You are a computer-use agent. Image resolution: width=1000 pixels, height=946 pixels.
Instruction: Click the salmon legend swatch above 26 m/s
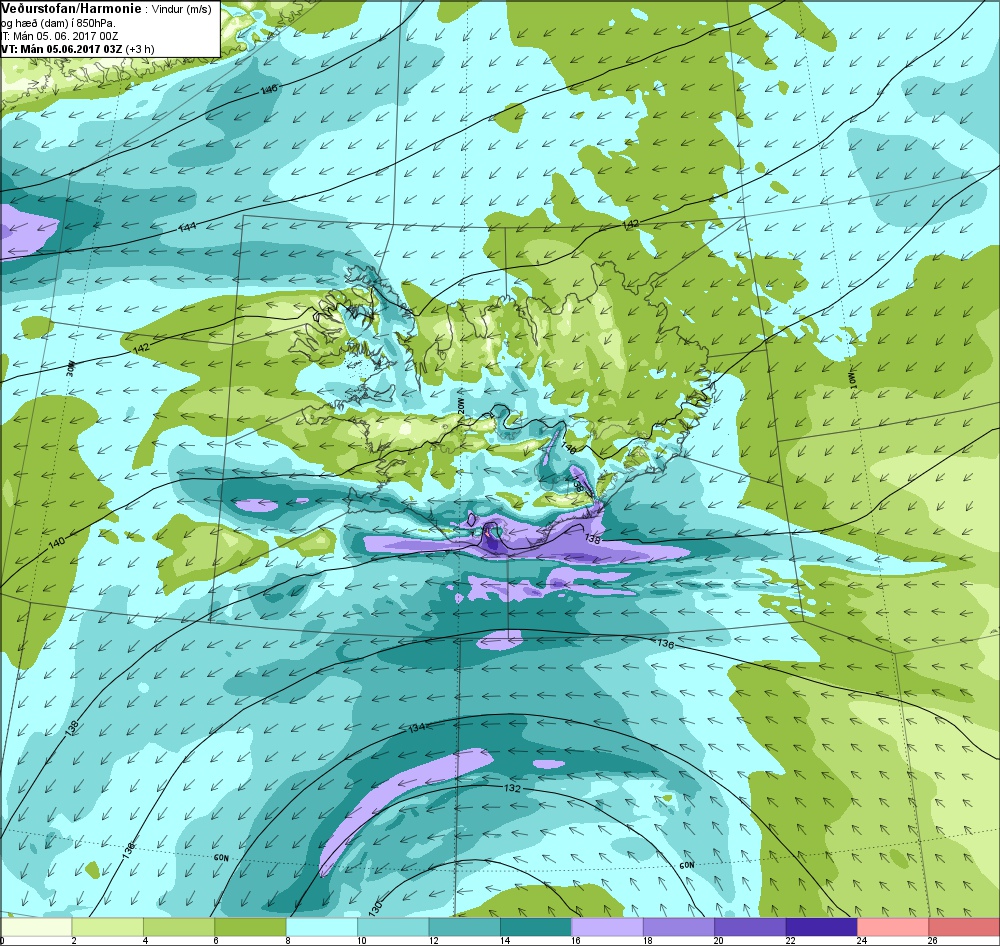(x=964, y=927)
